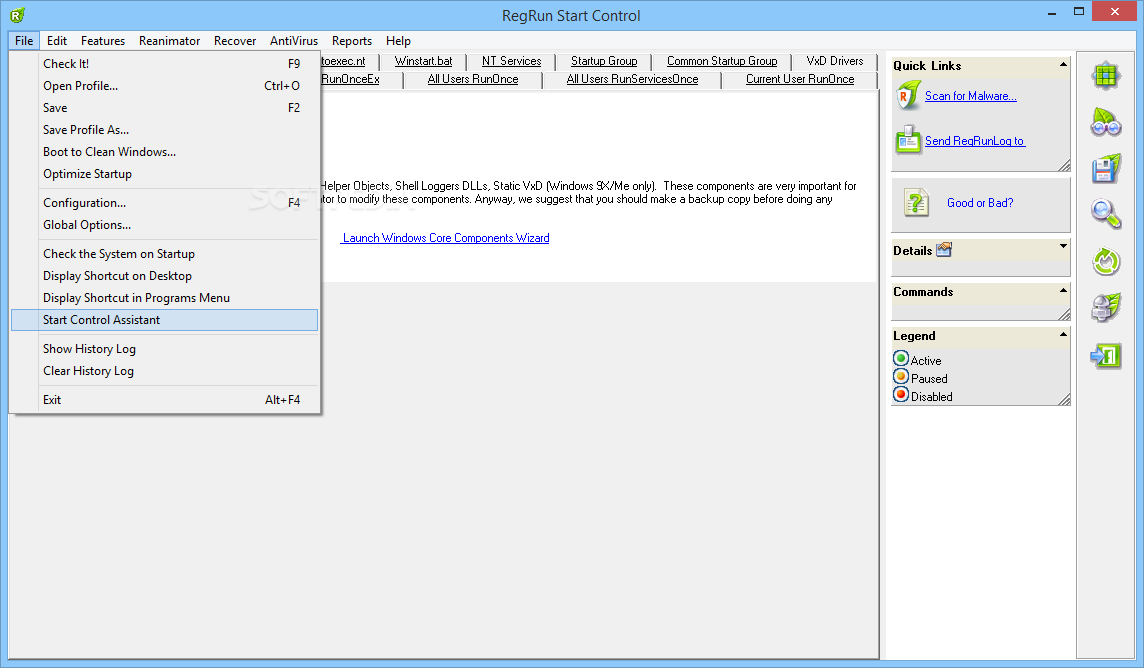Screen dimensions: 1144x668
Task: Click the printer with leaf icon
Action: pyautogui.click(x=1106, y=307)
